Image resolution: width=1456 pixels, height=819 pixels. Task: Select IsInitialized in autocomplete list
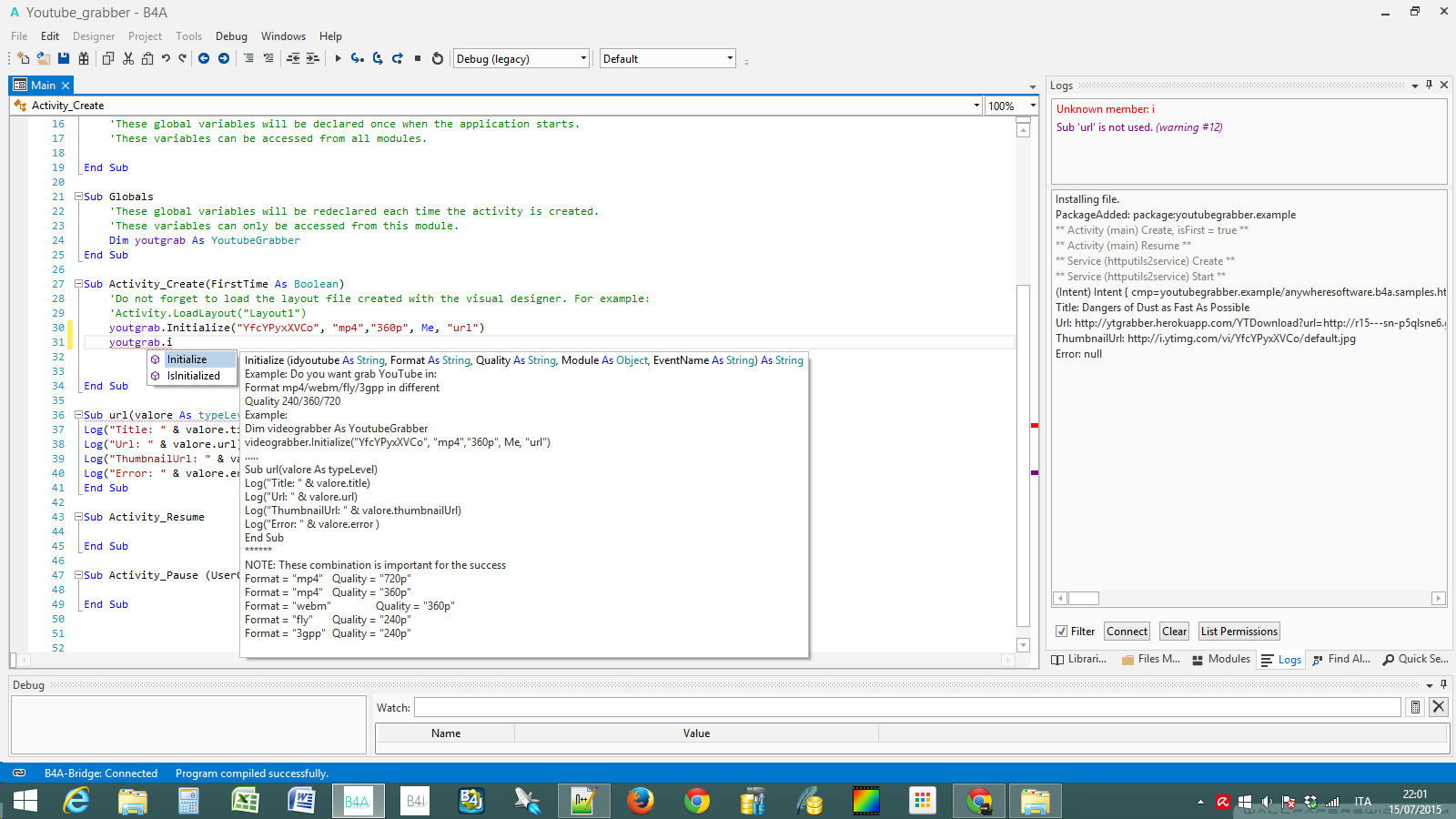click(x=192, y=376)
